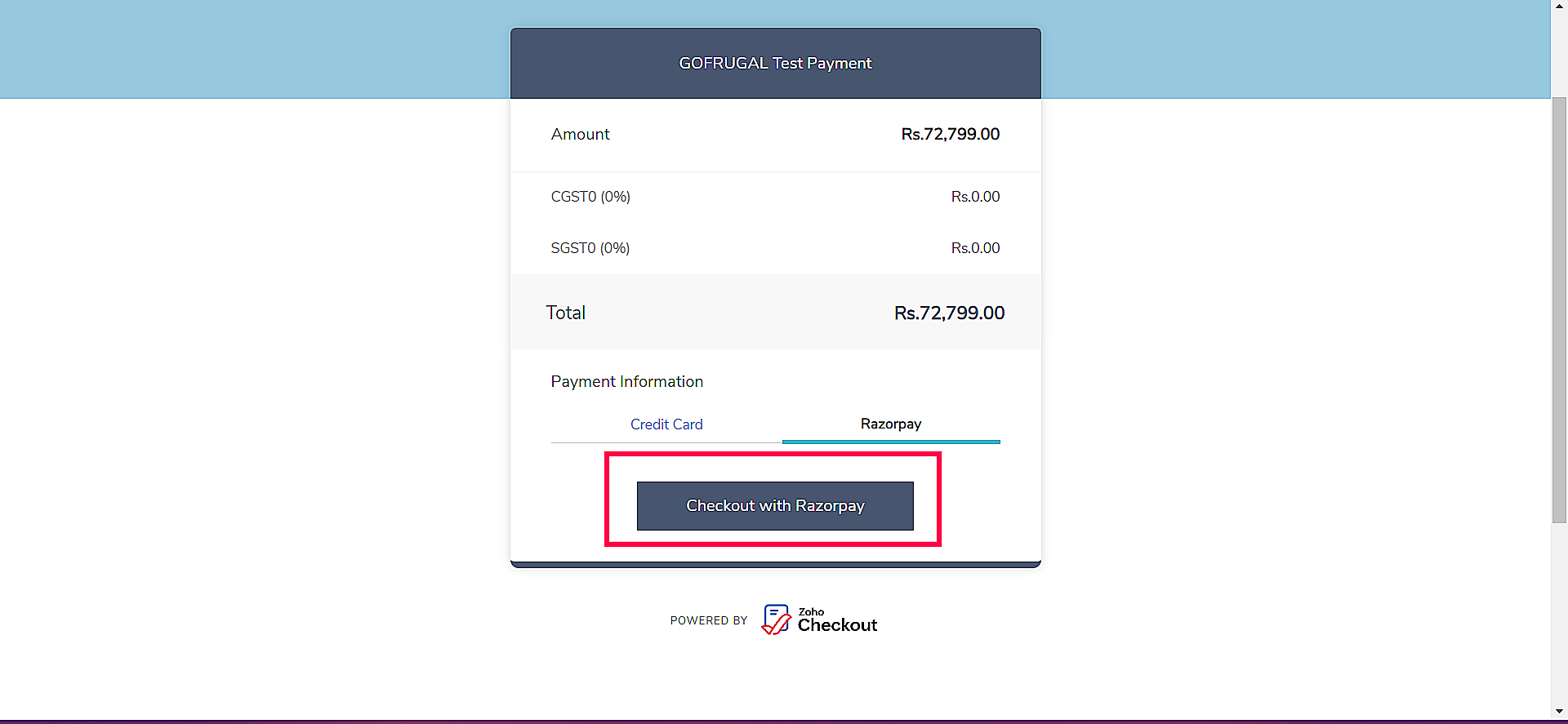Click the Zoho Checkout logo icon

pos(776,620)
